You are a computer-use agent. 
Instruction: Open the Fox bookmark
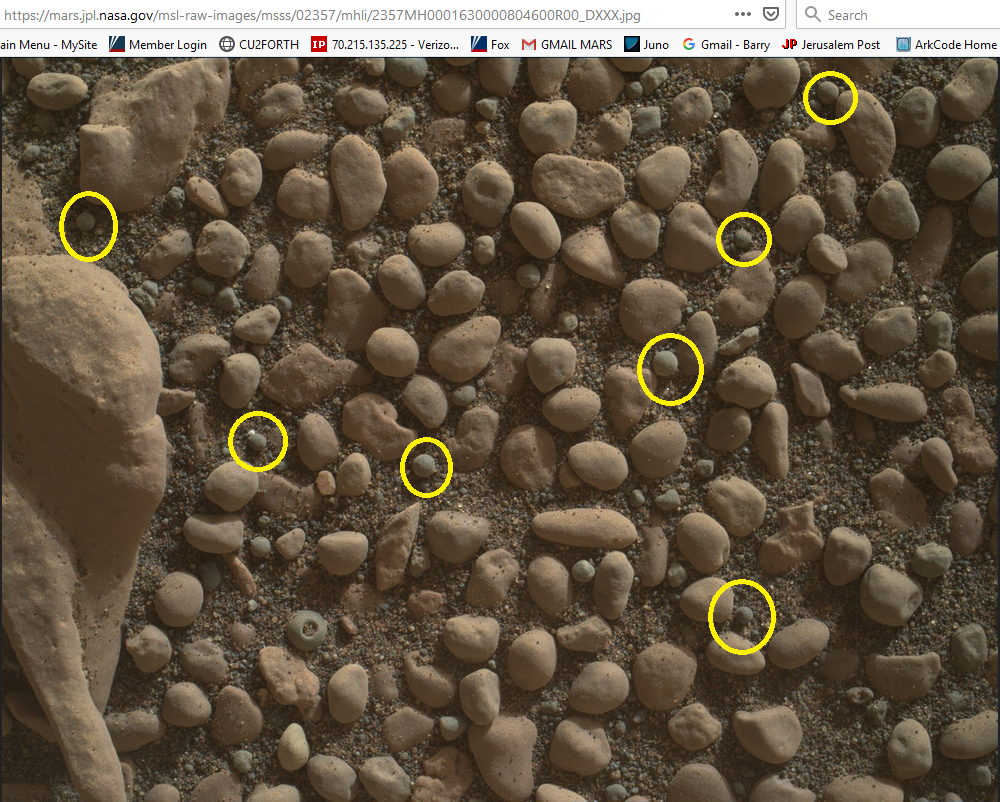(490, 45)
